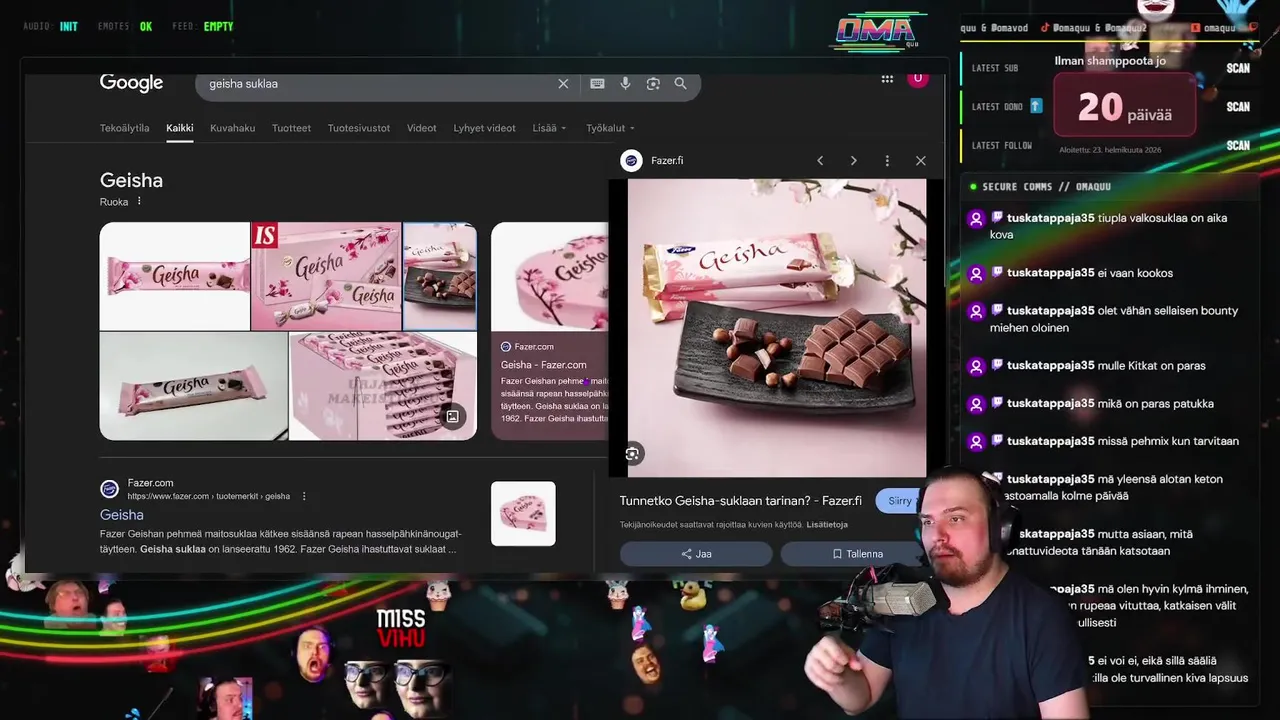Click heart-shaped Geisha box card image

coord(549,276)
